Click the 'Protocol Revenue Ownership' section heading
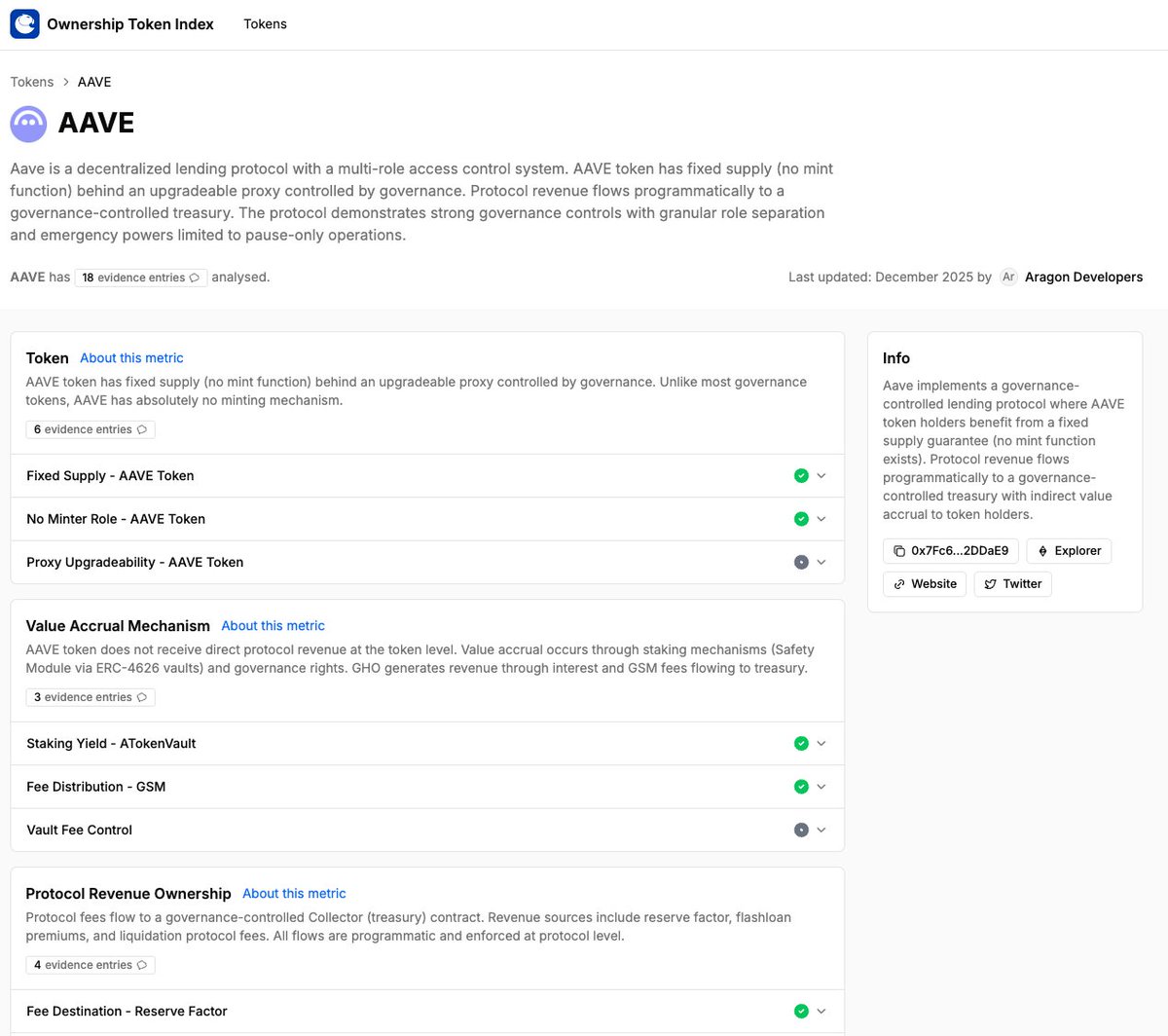The width and height of the screenshot is (1168, 1036). pyautogui.click(x=128, y=894)
